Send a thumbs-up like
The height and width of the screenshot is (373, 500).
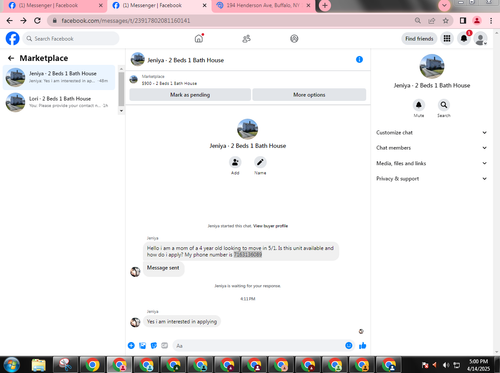[363, 346]
